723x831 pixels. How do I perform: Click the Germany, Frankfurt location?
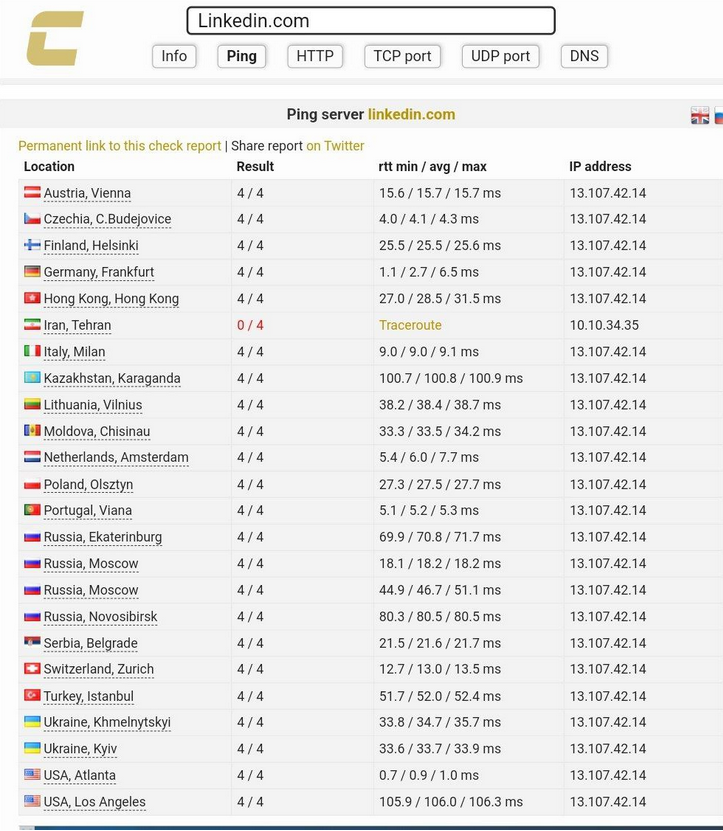click(99, 272)
